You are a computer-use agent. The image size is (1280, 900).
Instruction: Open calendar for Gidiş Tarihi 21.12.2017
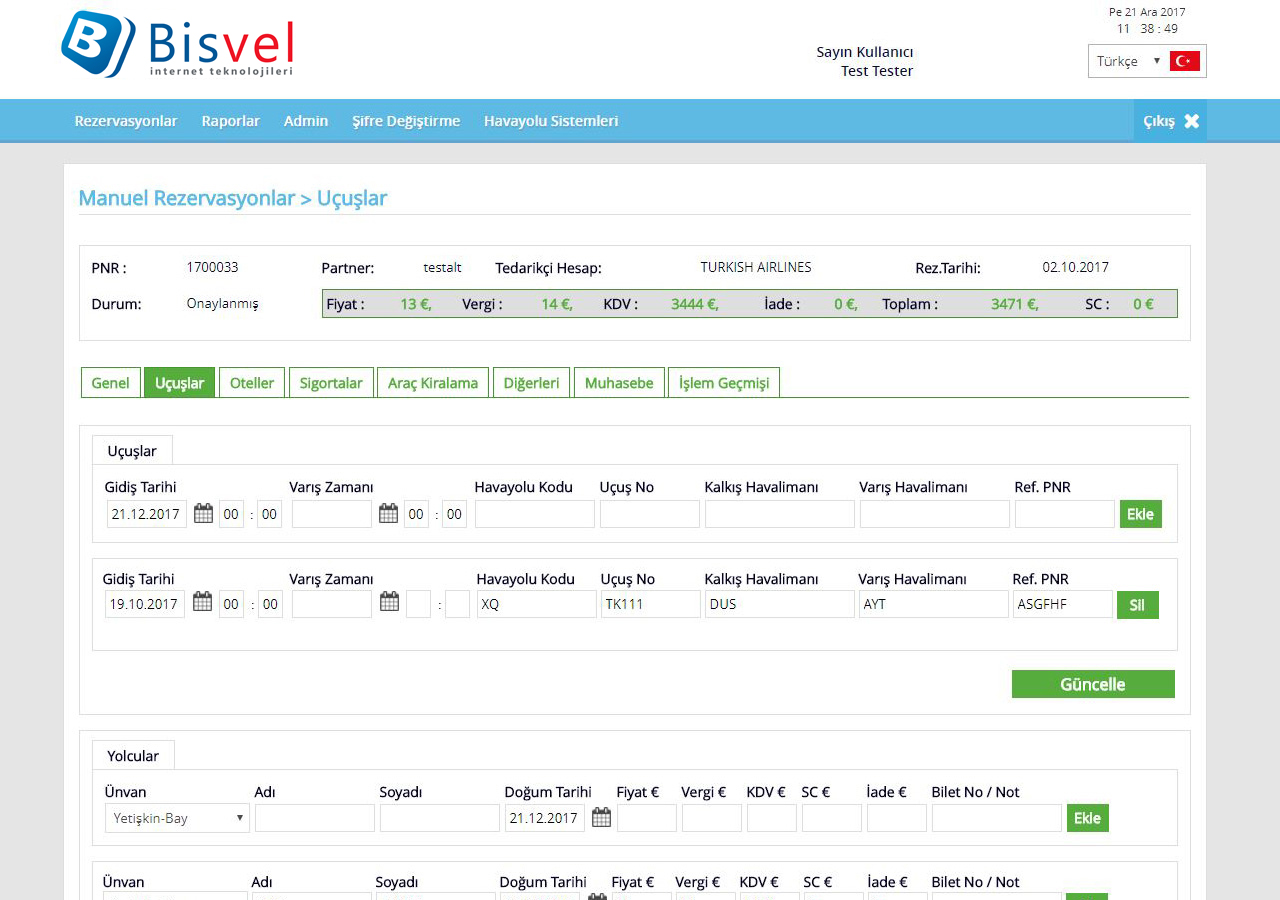[x=203, y=514]
